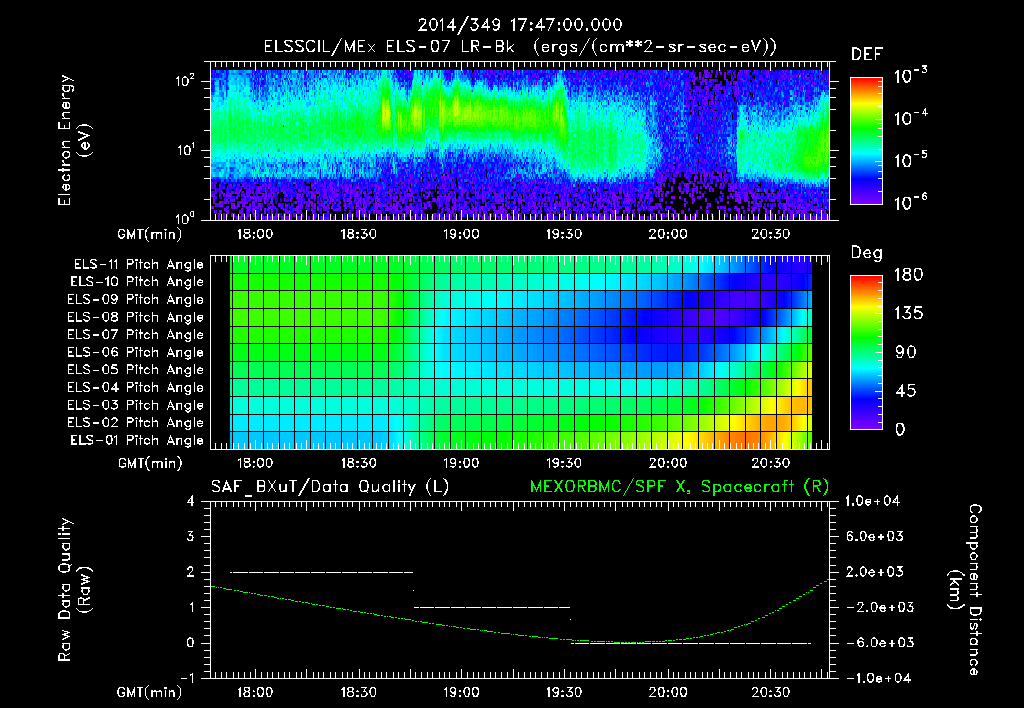Click the 18:30 time tick below the data quality plot
This screenshot has height=708, width=1024.
(x=358, y=692)
